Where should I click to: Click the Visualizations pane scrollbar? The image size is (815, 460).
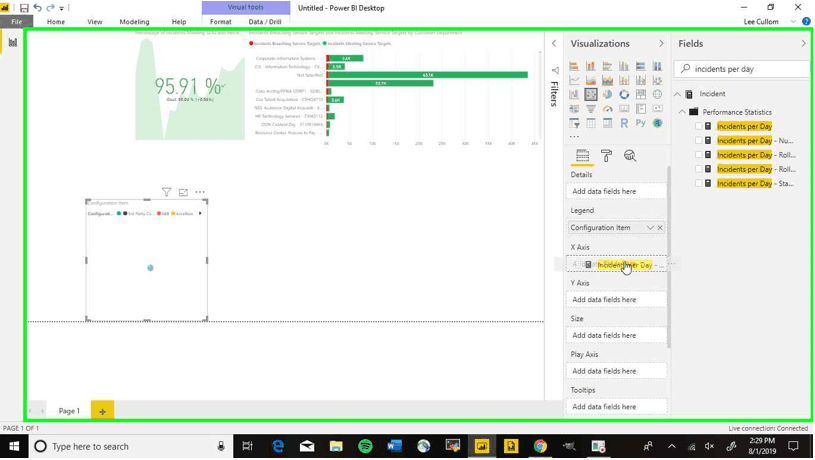click(x=669, y=257)
